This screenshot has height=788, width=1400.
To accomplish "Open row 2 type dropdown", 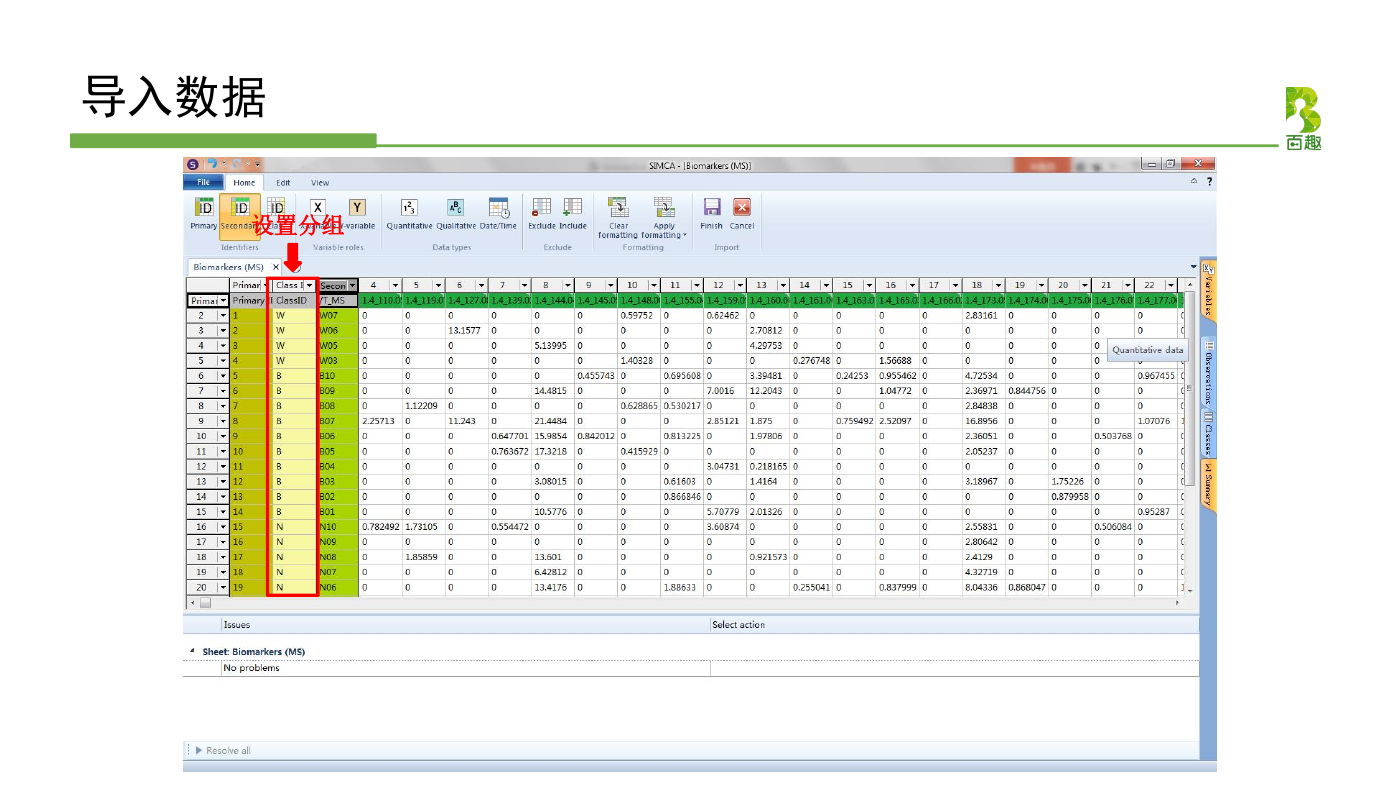I will (222, 315).
